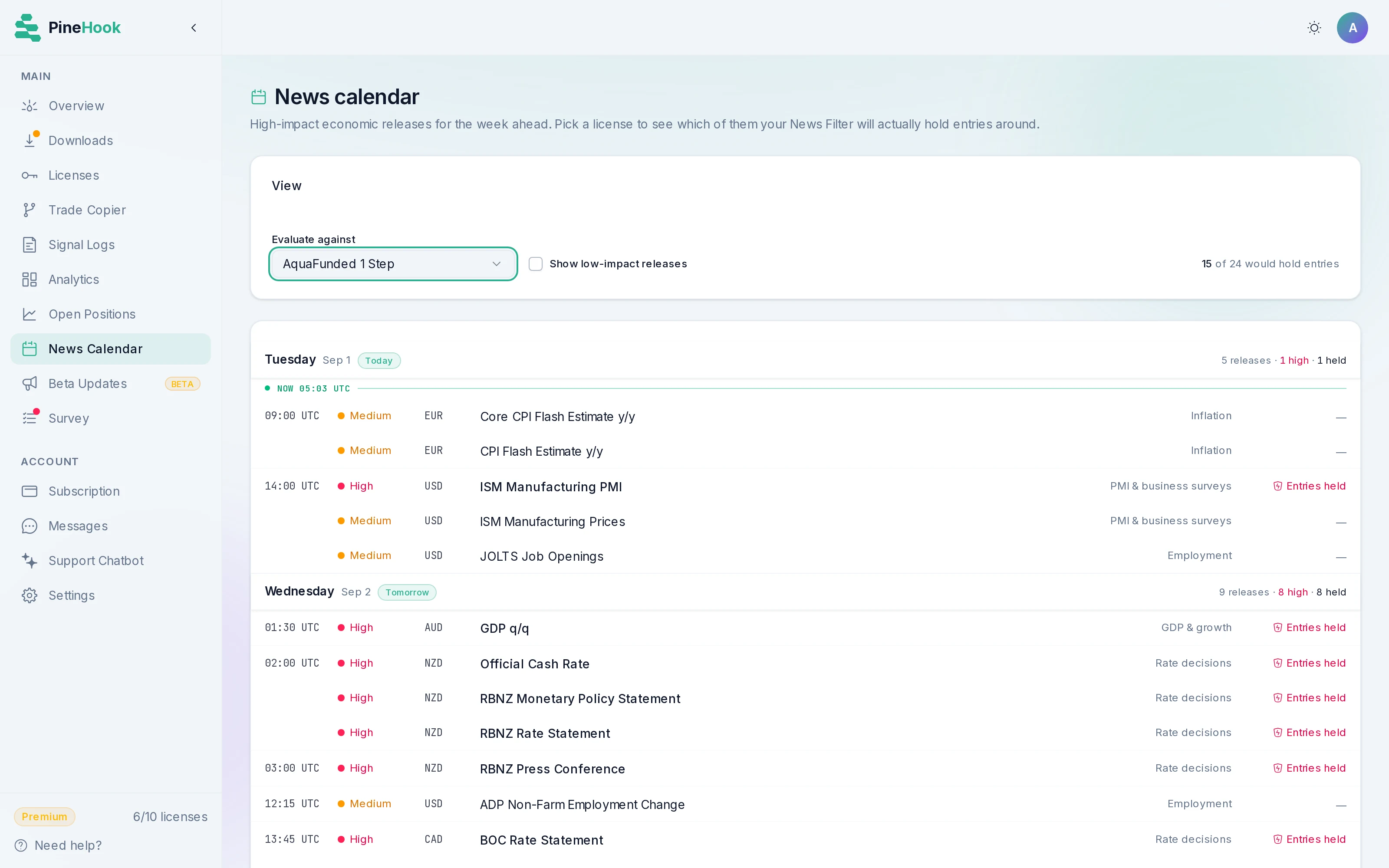
Task: Open account Settings
Action: (x=110, y=596)
